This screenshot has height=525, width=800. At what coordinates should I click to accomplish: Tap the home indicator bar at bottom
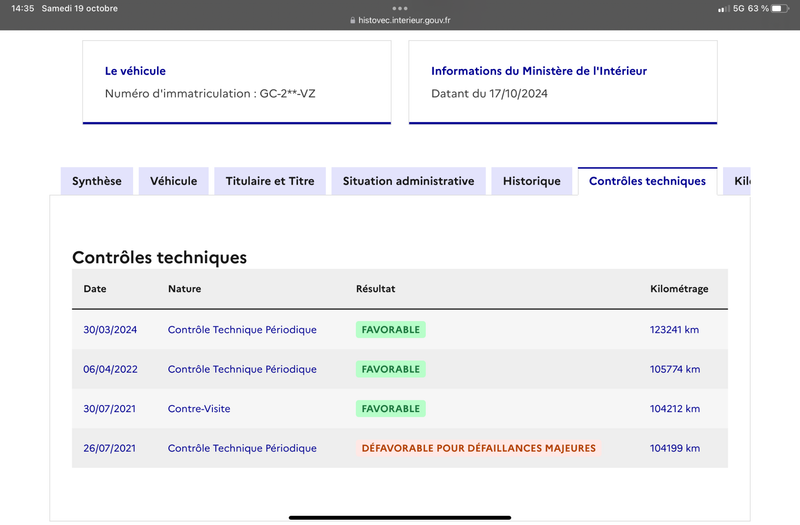pyautogui.click(x=400, y=517)
